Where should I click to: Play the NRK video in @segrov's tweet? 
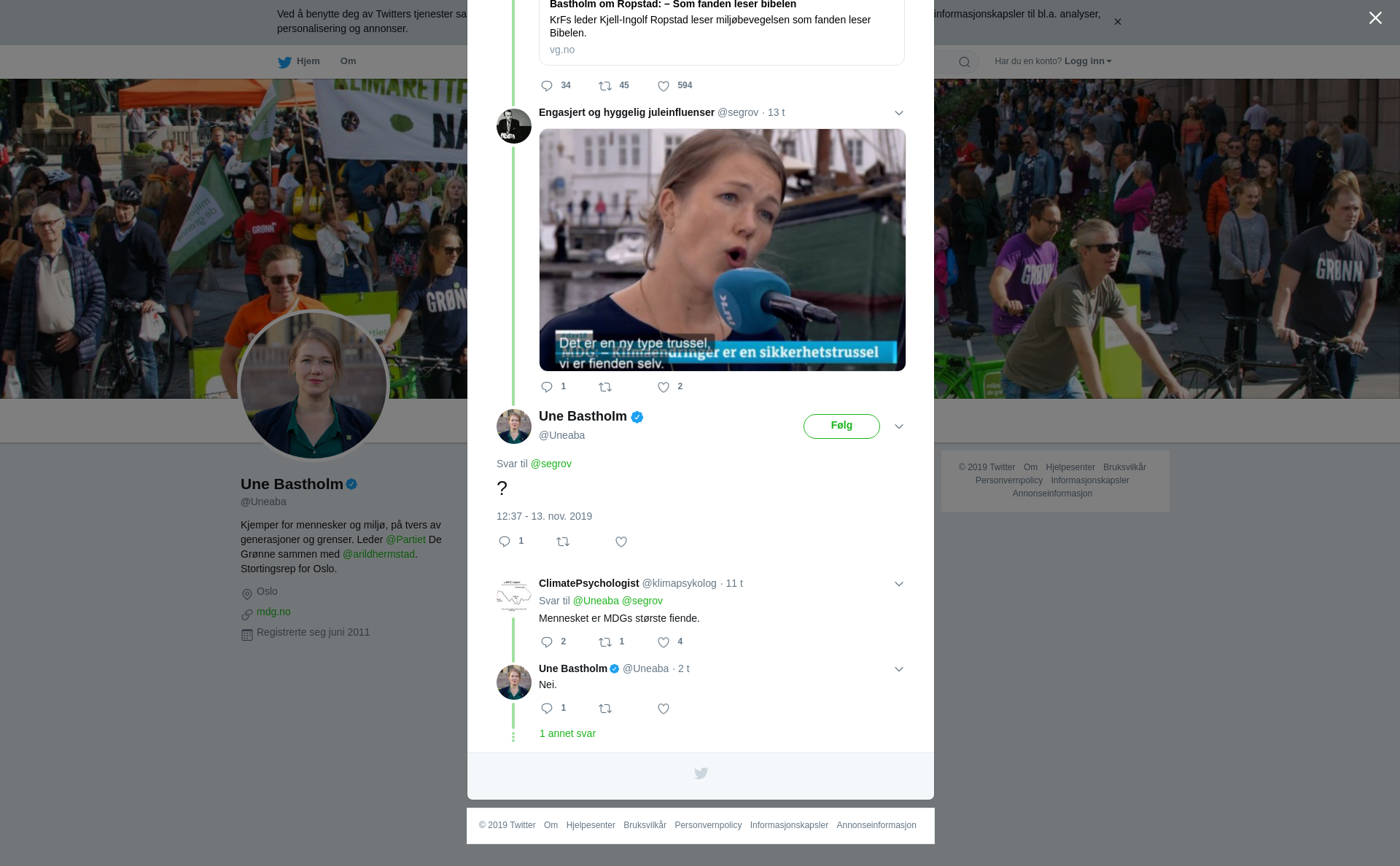click(723, 250)
